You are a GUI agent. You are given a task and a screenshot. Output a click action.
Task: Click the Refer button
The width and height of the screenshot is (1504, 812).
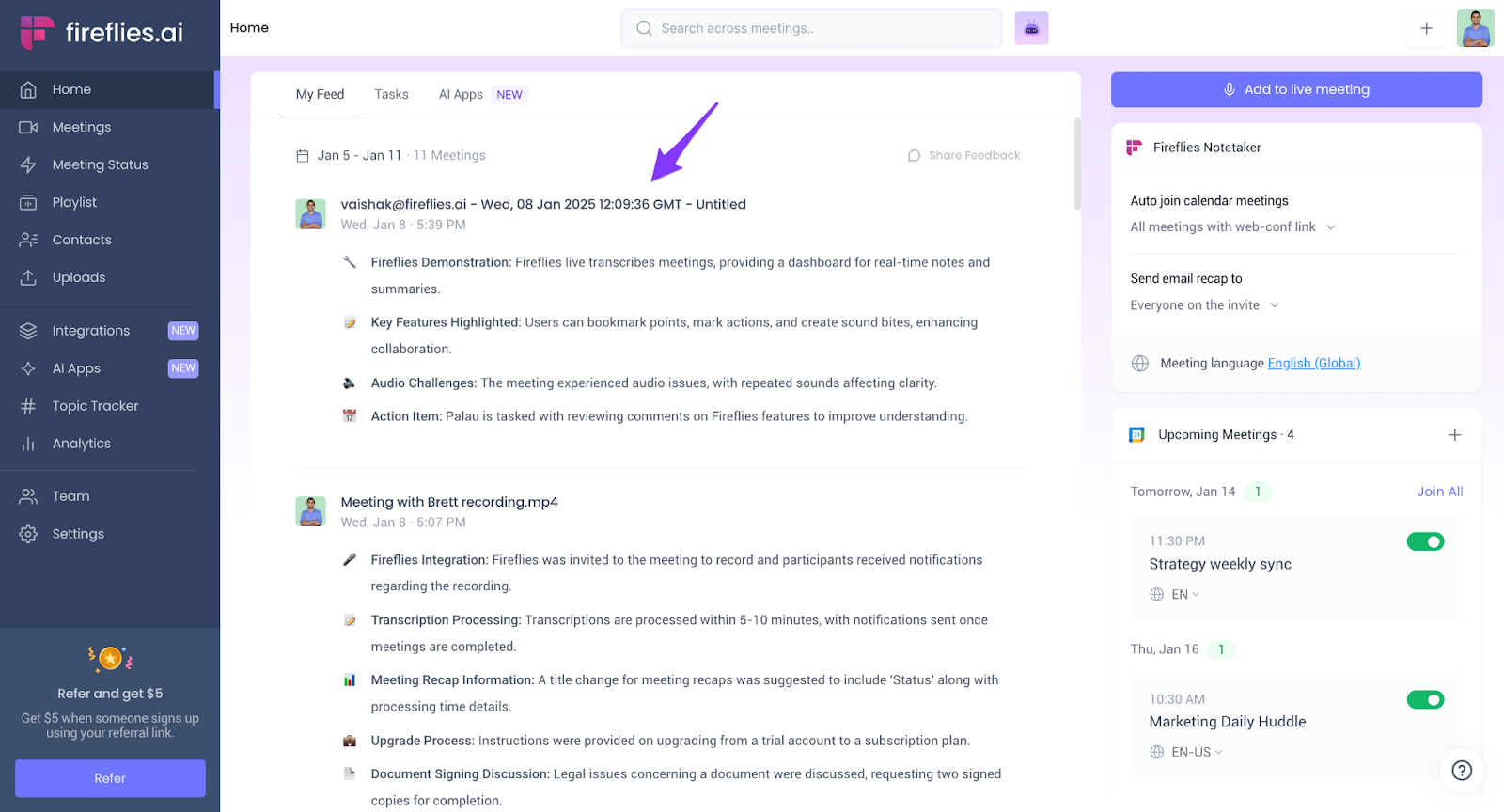[x=110, y=778]
